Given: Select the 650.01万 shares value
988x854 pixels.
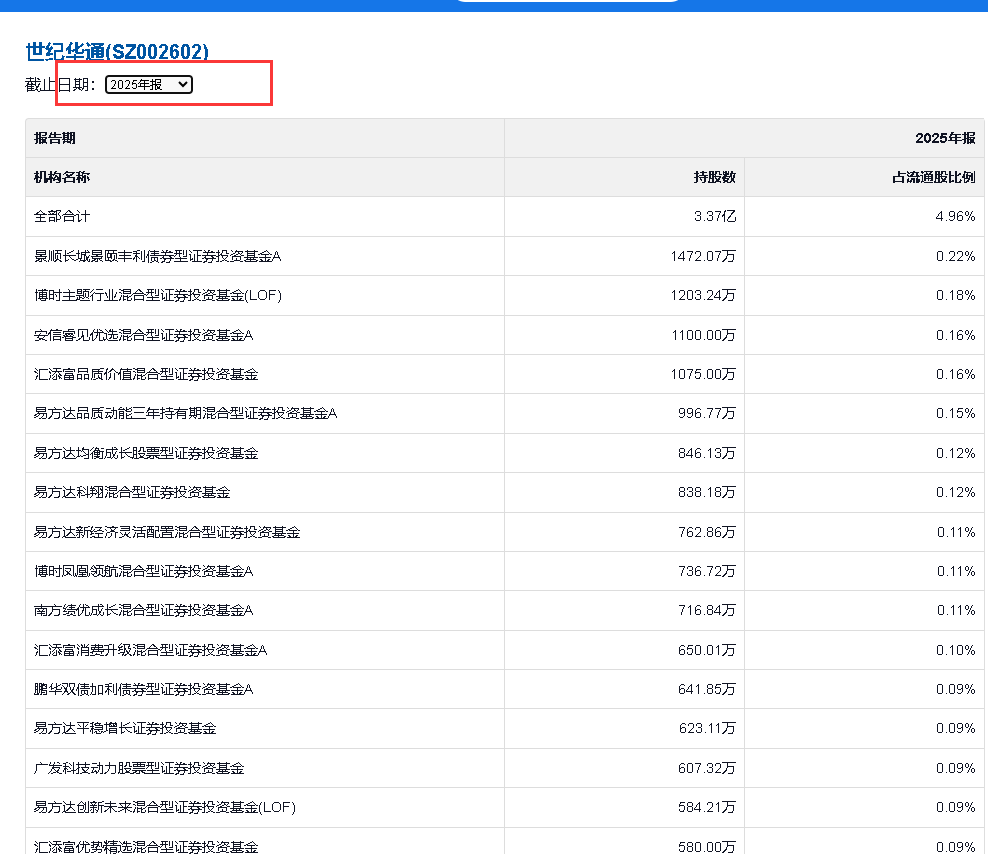Looking at the screenshot, I should (707, 650).
